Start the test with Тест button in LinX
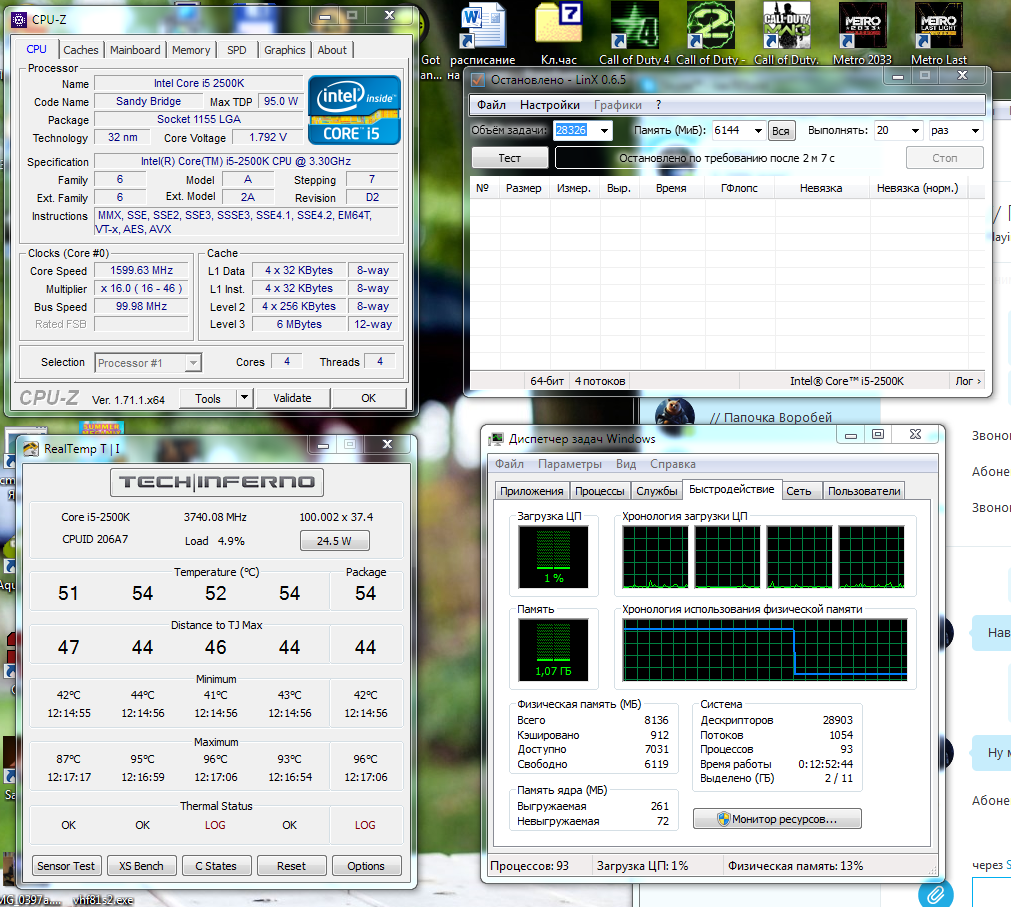This screenshot has height=907, width=1011. click(x=509, y=158)
